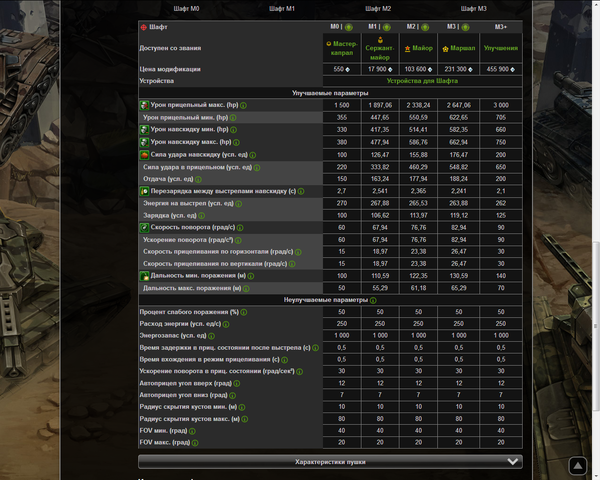
Task: Click the 231 300 price cell
Action: coord(458,69)
